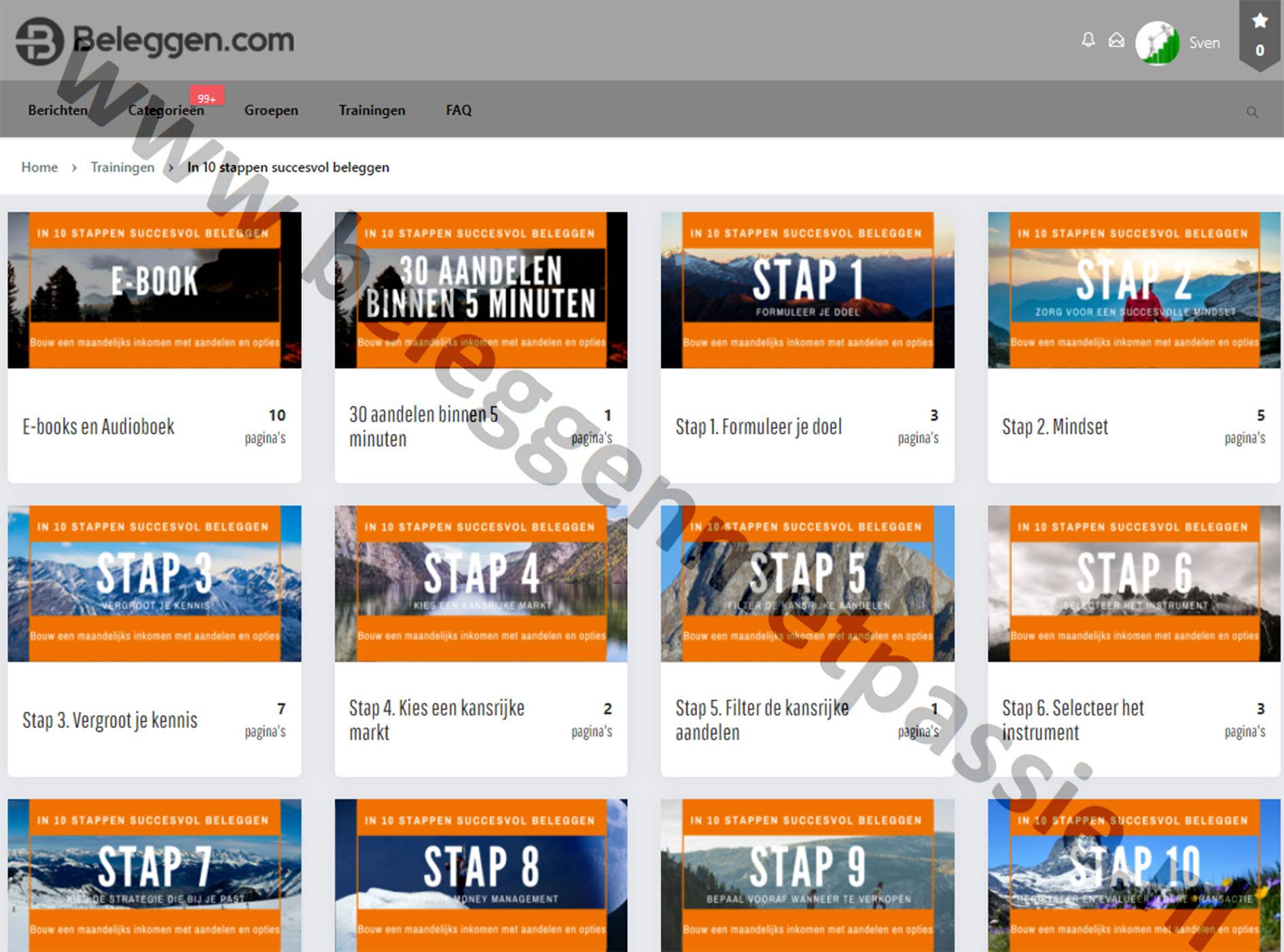Image resolution: width=1284 pixels, height=952 pixels.
Task: Click the Stap 2. Mindset title
Action: click(1054, 426)
